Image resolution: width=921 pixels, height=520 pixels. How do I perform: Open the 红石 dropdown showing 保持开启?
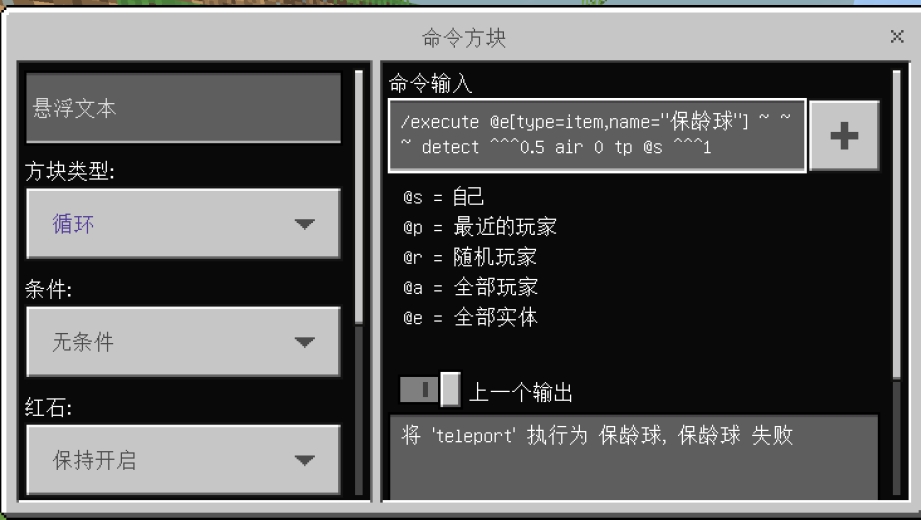[x=183, y=459]
